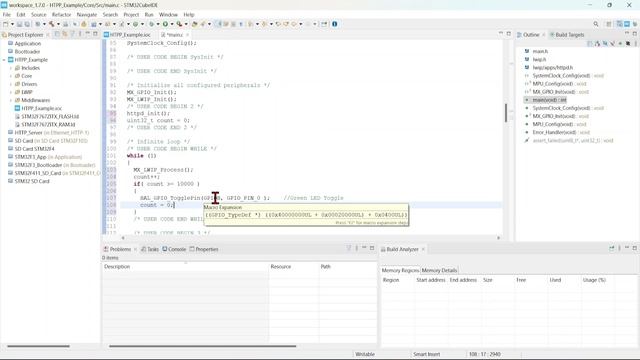
Task: Switch to HTTP_Example.ioc editor tab
Action: pyautogui.click(x=127, y=35)
